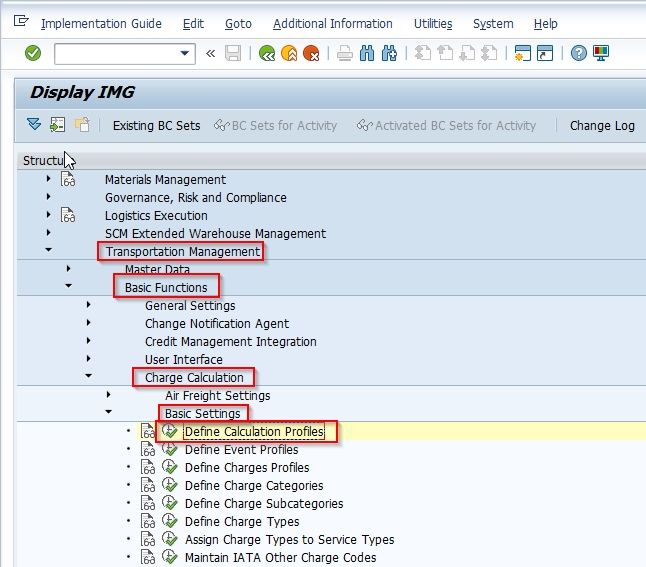Viewport: 646px width, 567px height.
Task: Select Define Charges Profiles tree row
Action: pos(247,467)
